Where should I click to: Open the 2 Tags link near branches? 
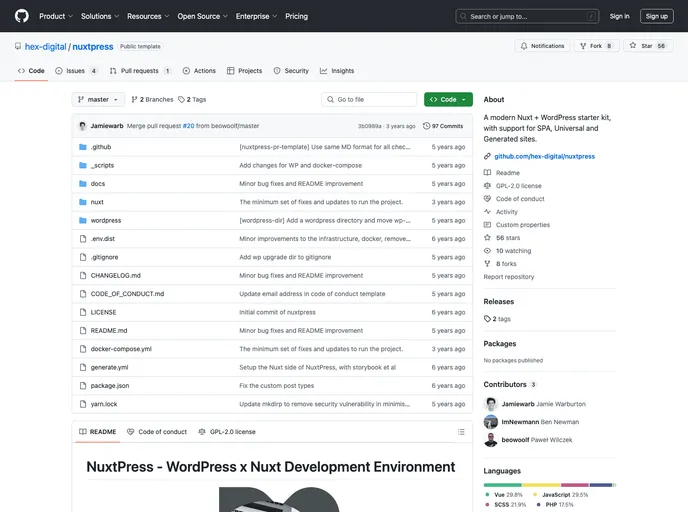click(x=192, y=100)
